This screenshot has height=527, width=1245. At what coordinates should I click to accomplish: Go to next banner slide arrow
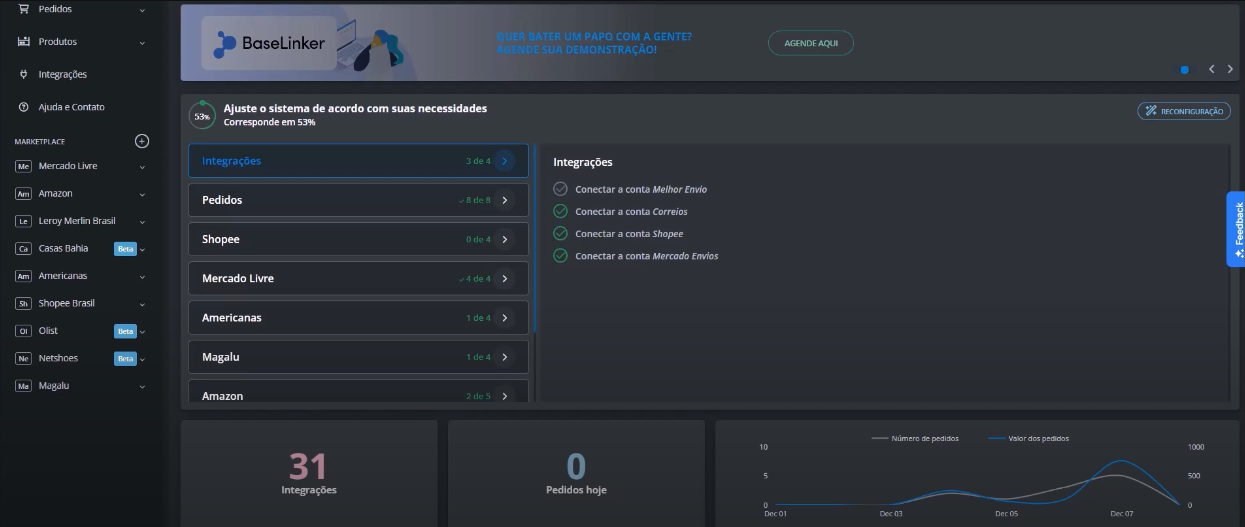click(1231, 69)
